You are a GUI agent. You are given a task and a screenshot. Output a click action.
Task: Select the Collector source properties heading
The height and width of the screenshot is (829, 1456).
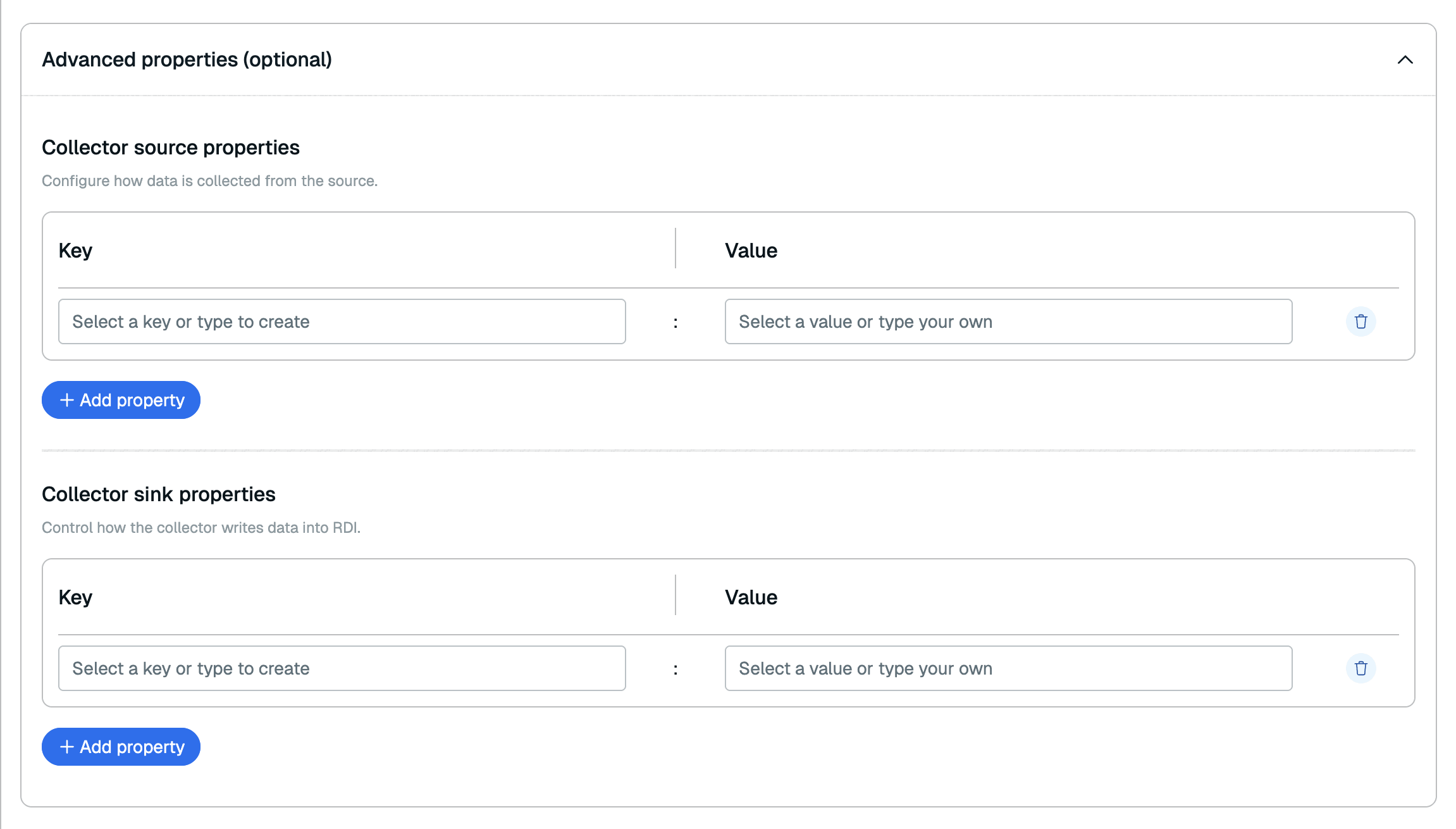tap(170, 147)
